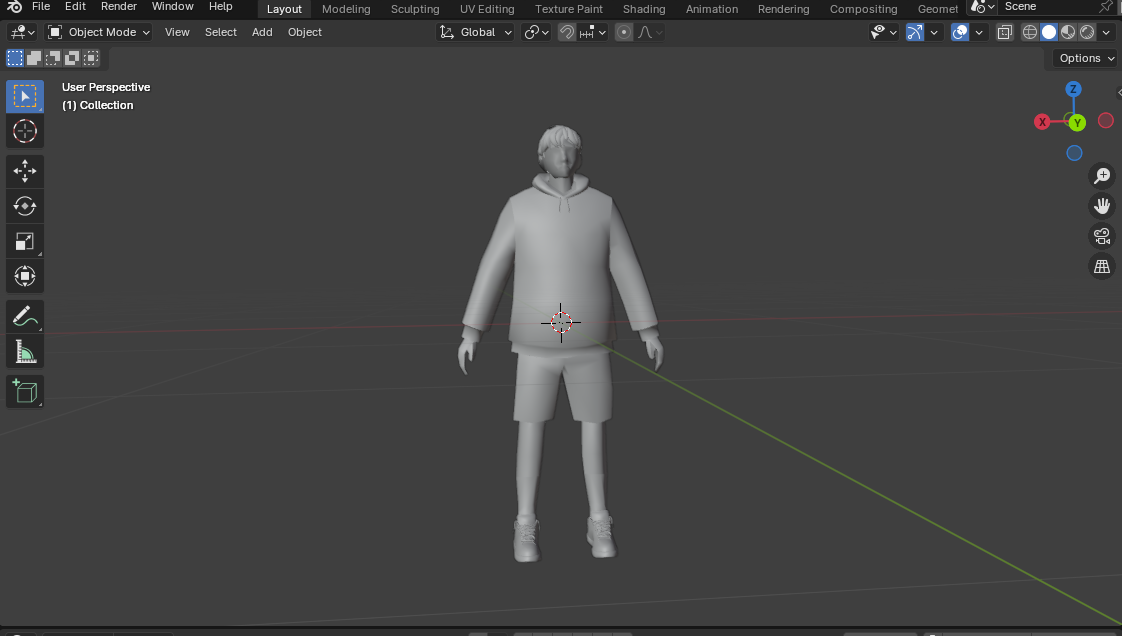Set selection mode to new selection
The width and height of the screenshot is (1122, 636).
14,58
